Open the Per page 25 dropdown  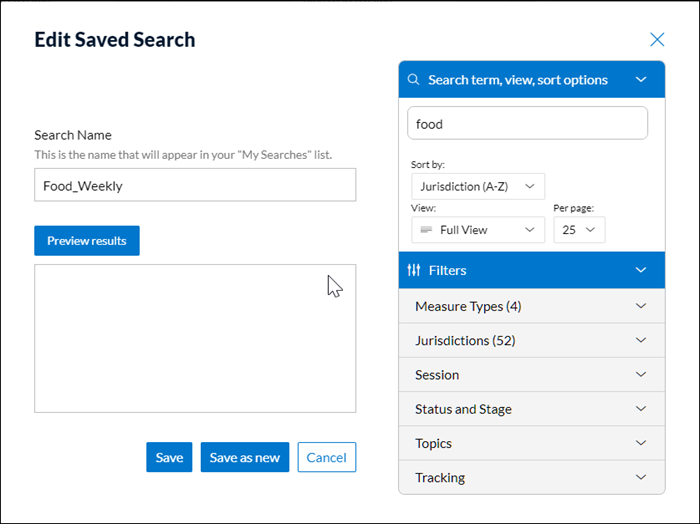click(579, 230)
